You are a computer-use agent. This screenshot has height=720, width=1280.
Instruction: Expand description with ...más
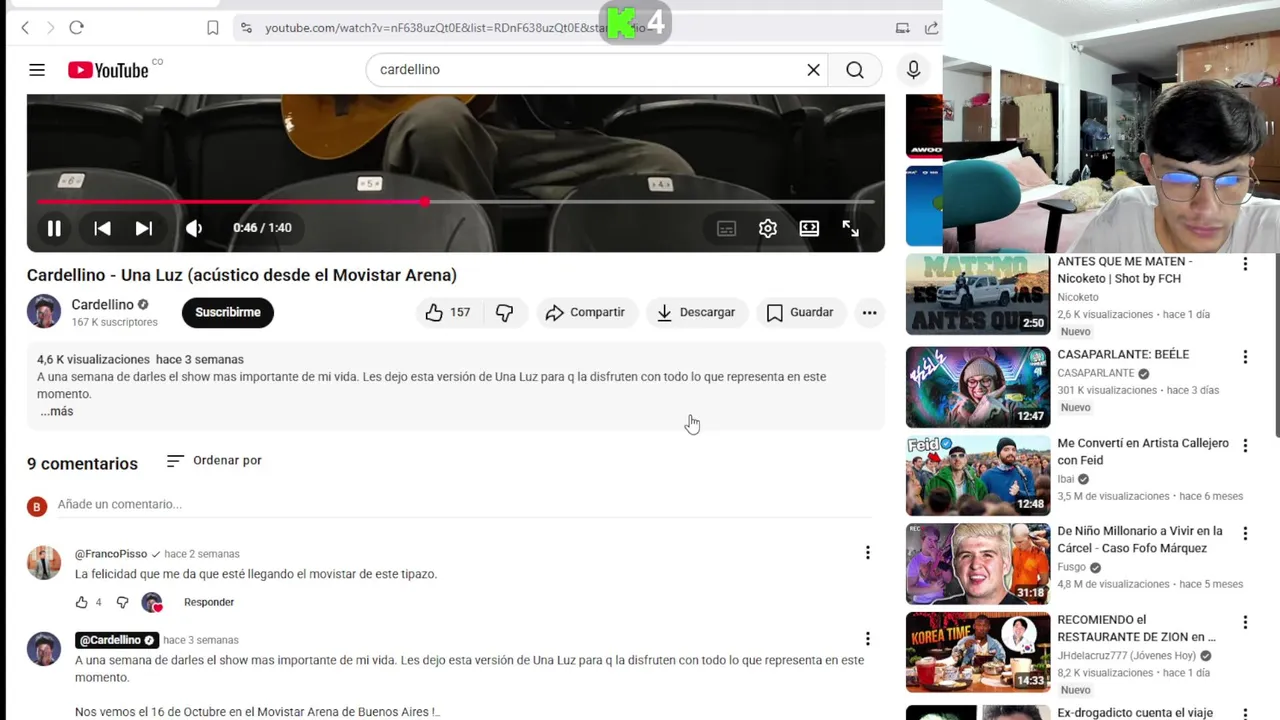pos(56,411)
